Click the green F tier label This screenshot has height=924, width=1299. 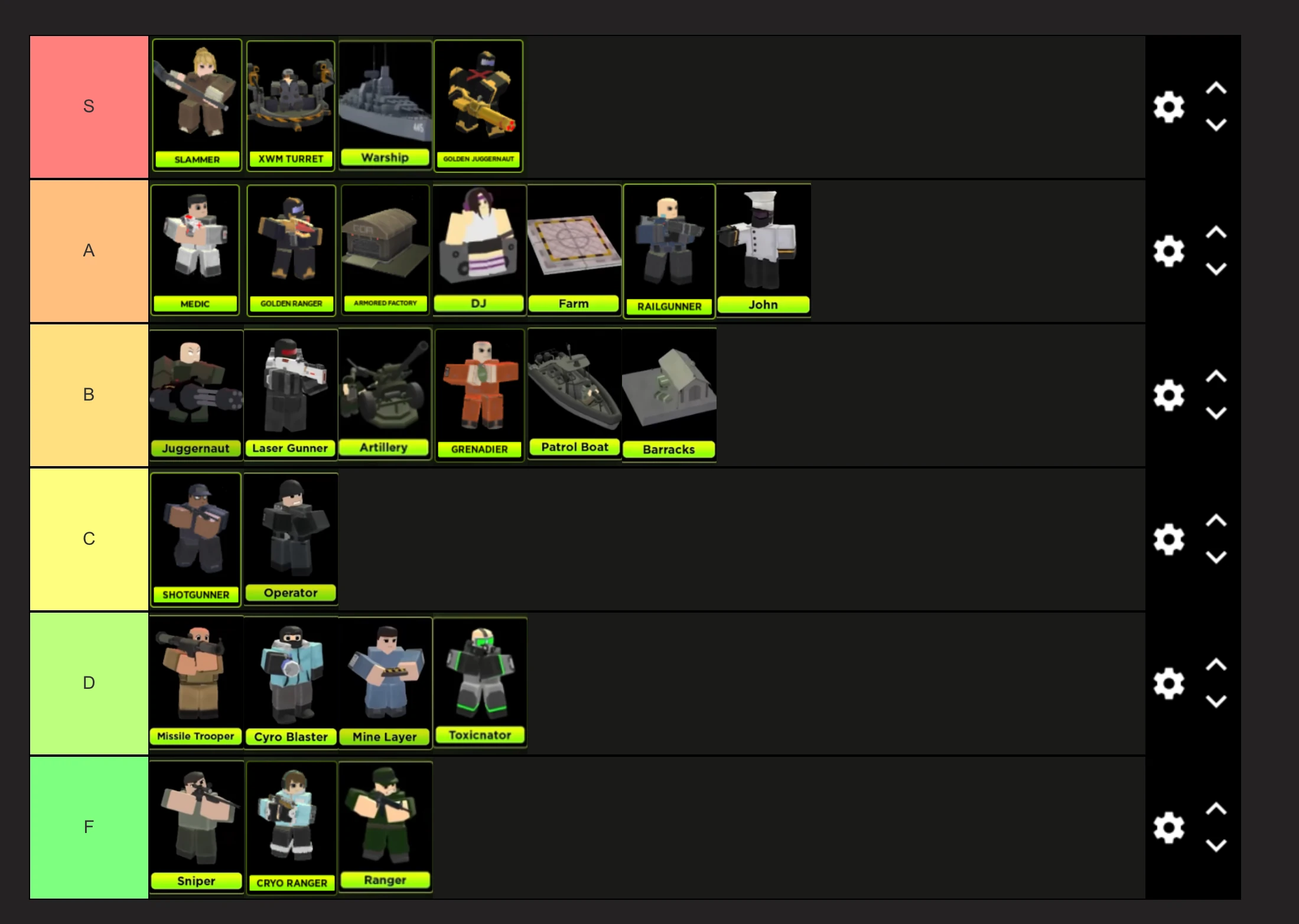coord(89,828)
